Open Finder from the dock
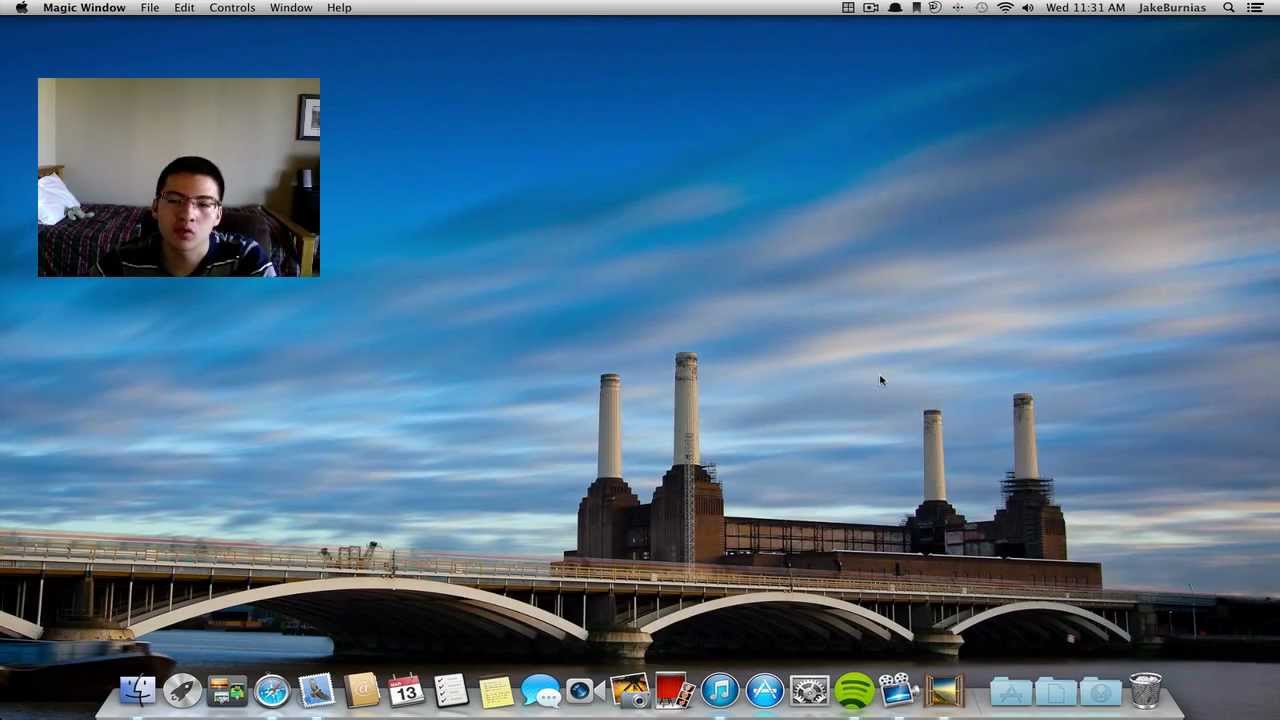 (x=137, y=690)
